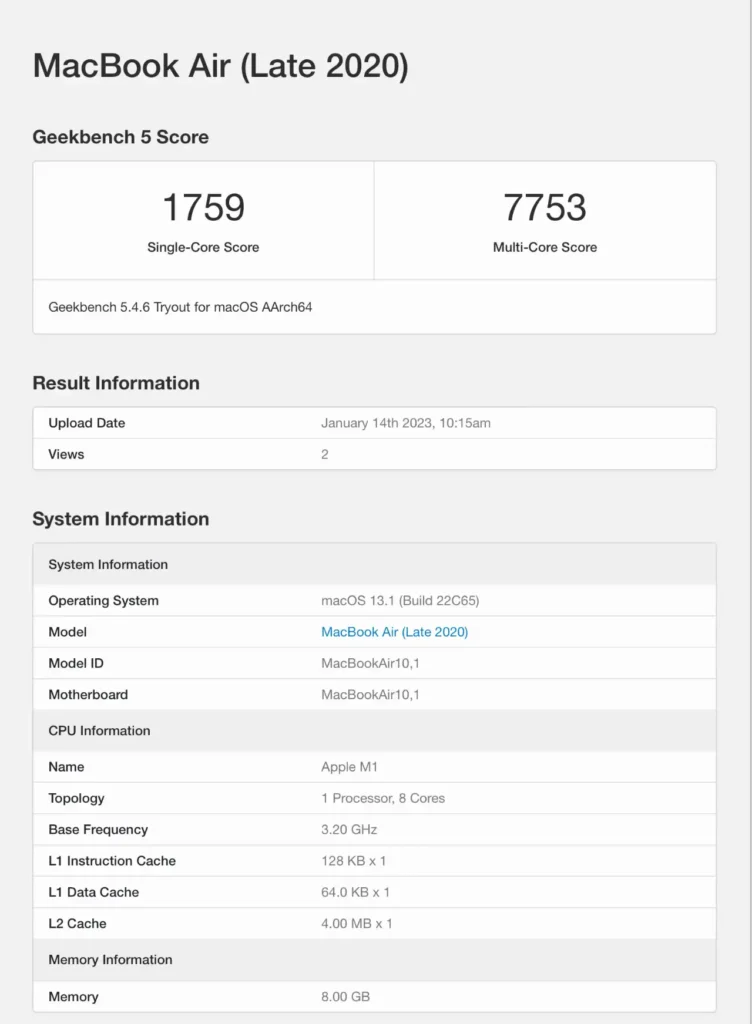Click the Model row label

[67, 632]
